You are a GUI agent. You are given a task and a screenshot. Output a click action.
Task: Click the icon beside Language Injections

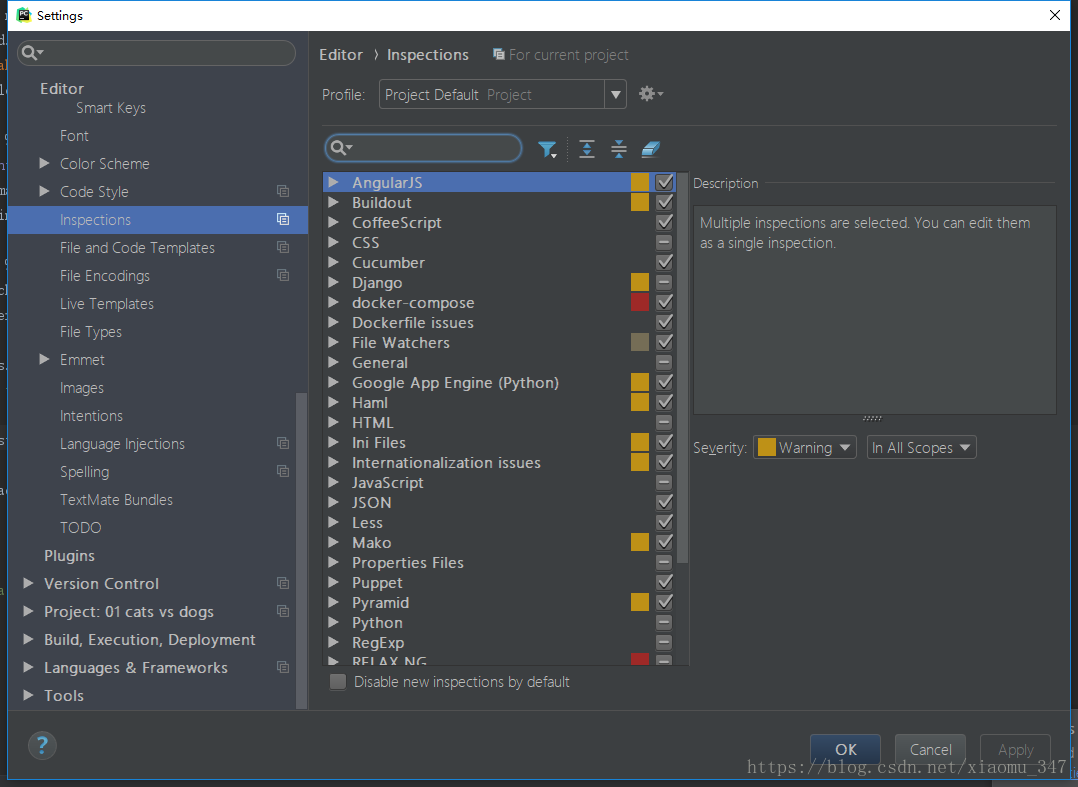(283, 443)
